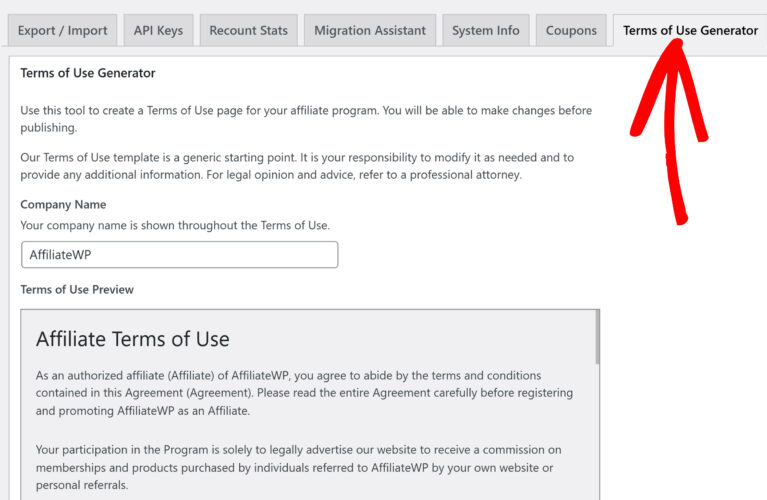Click the 'Your company name is shown throughout' description
The image size is (767, 500).
pos(175,226)
